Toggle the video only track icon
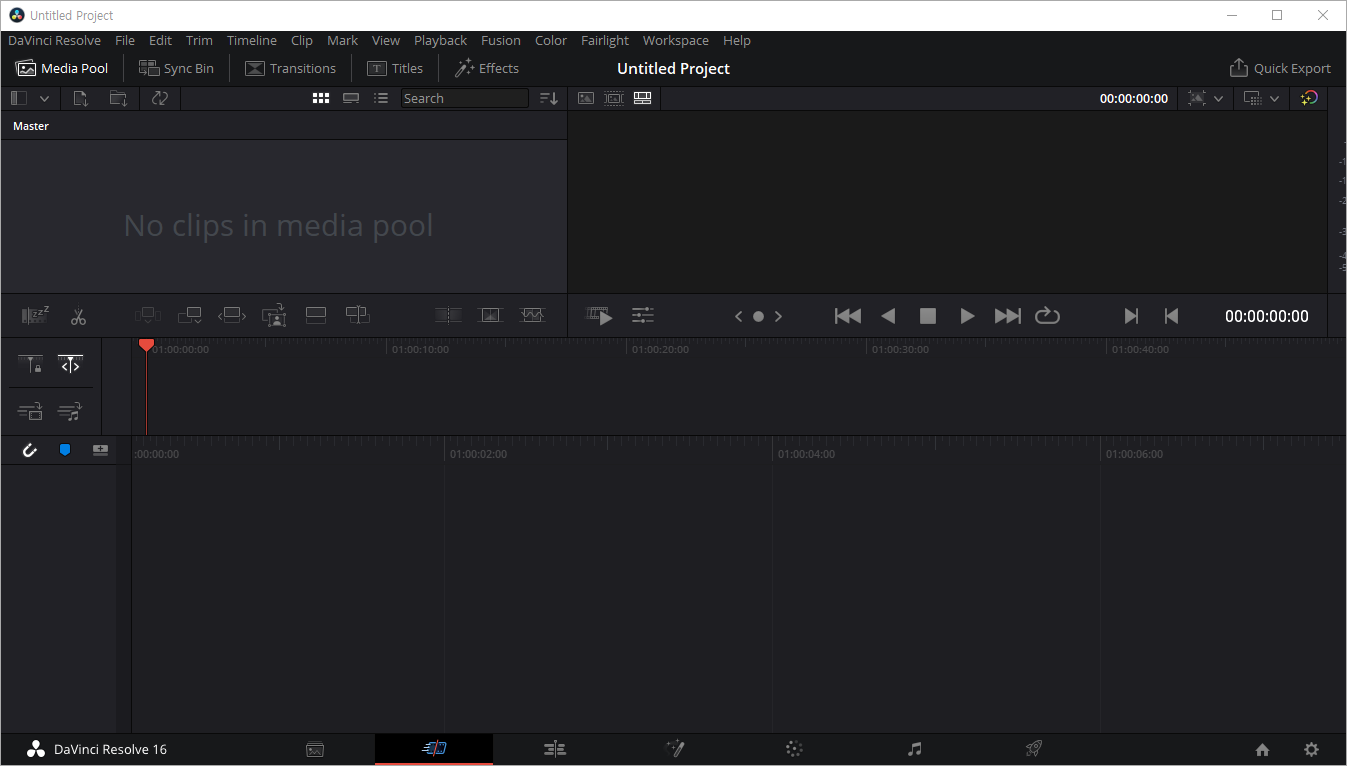 click(30, 411)
